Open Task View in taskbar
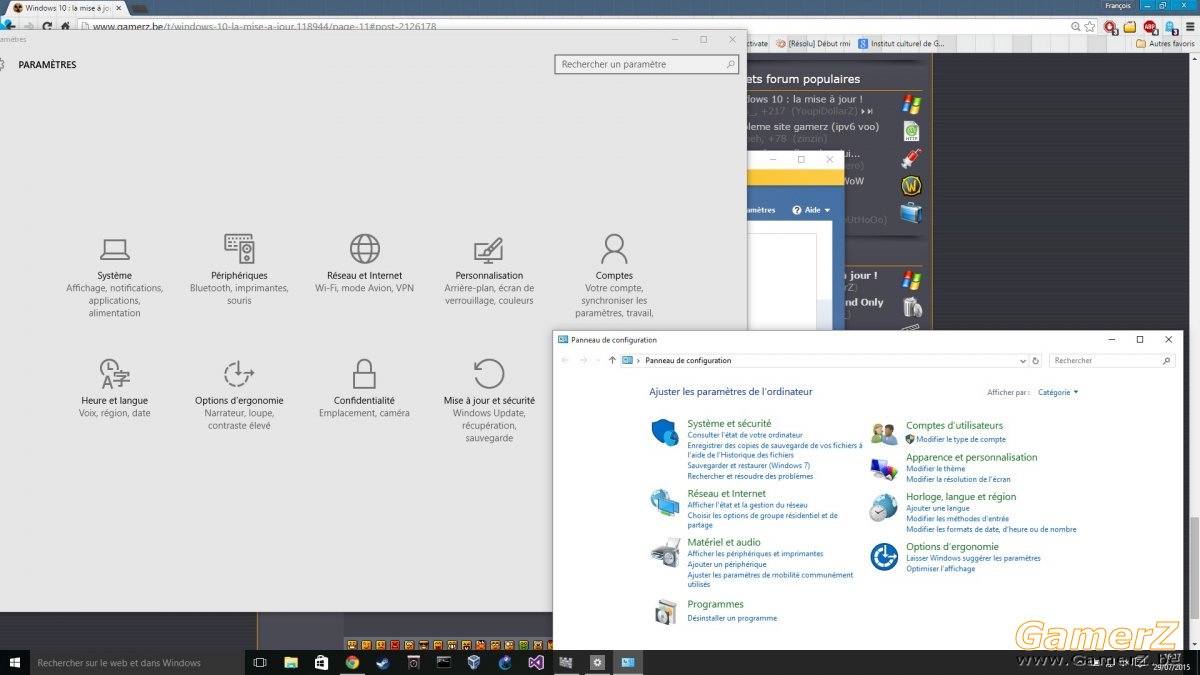This screenshot has width=1200, height=675. coord(260,662)
